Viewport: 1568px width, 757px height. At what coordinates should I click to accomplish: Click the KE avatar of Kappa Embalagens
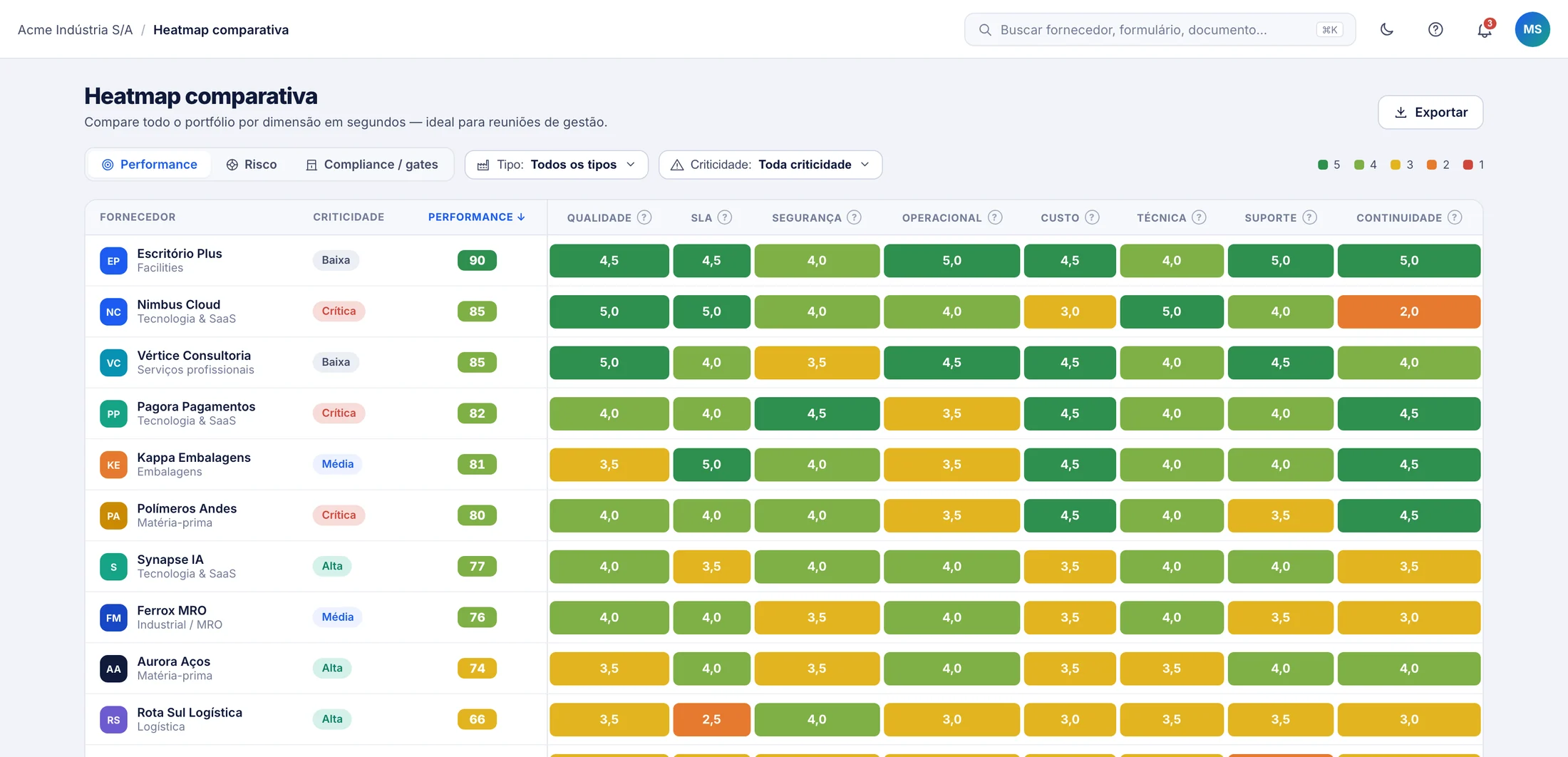click(x=113, y=465)
